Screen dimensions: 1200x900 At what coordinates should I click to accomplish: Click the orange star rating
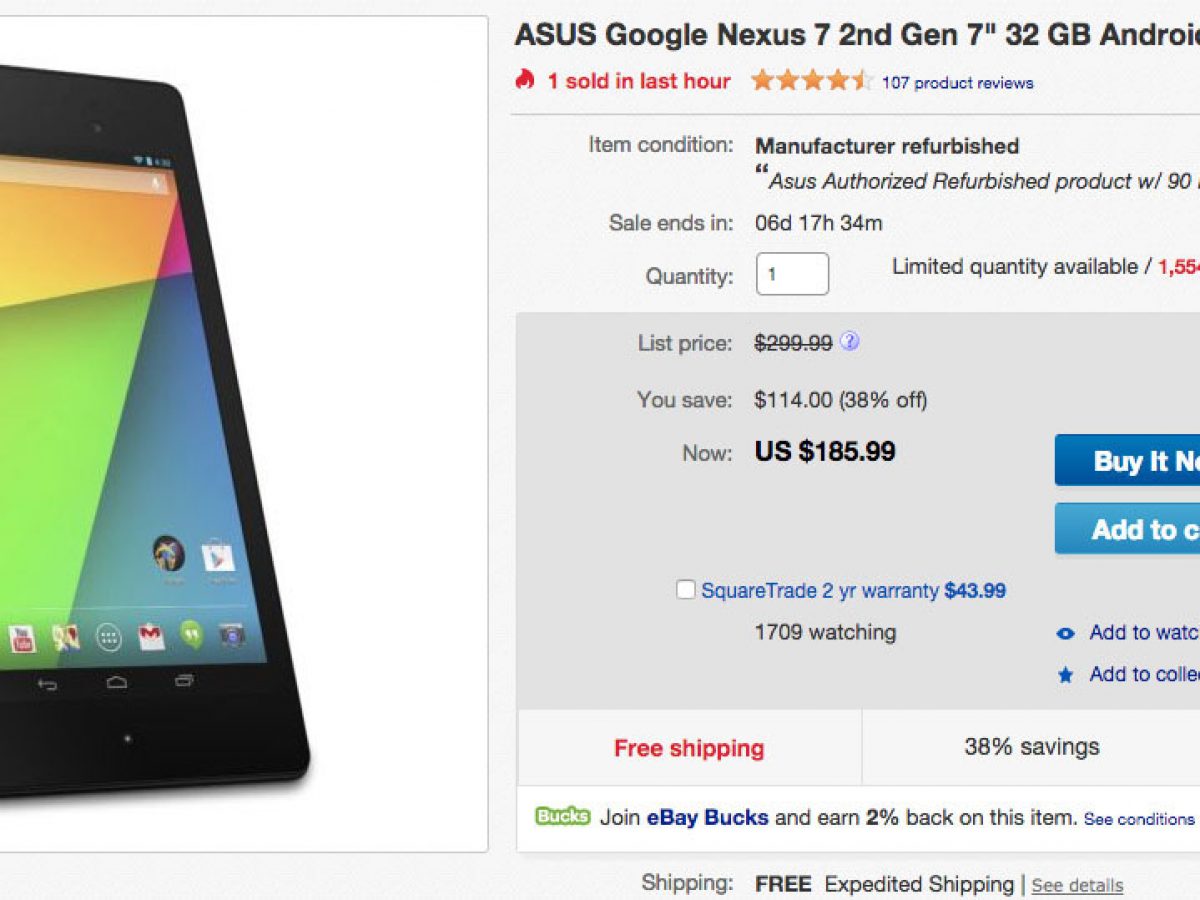click(x=812, y=81)
